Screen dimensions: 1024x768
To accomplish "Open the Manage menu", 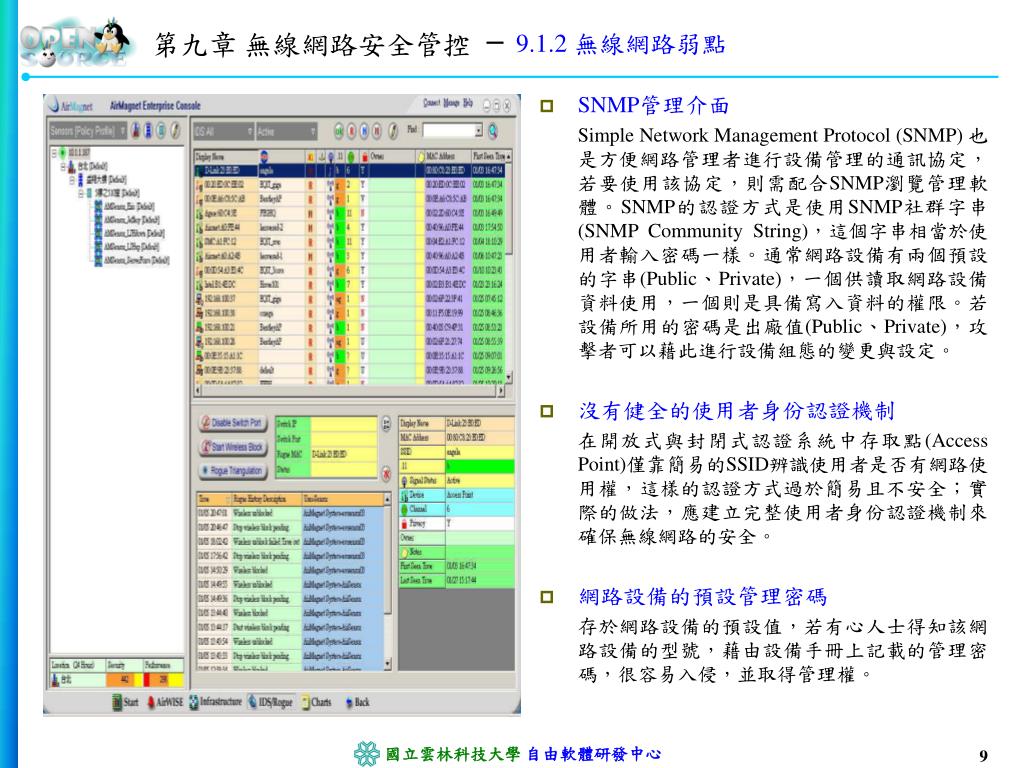I will [x=452, y=103].
